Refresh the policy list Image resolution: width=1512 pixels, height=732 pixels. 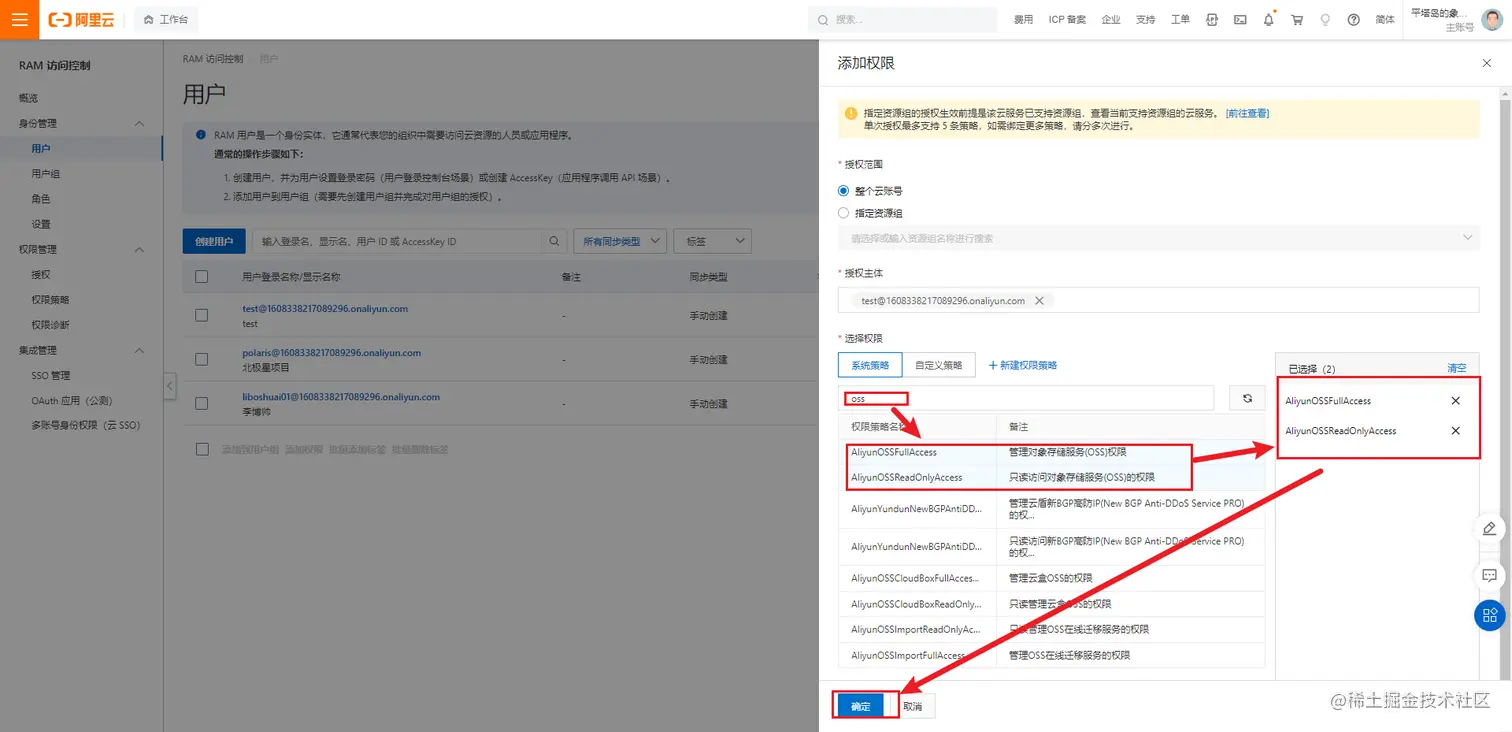1247,398
